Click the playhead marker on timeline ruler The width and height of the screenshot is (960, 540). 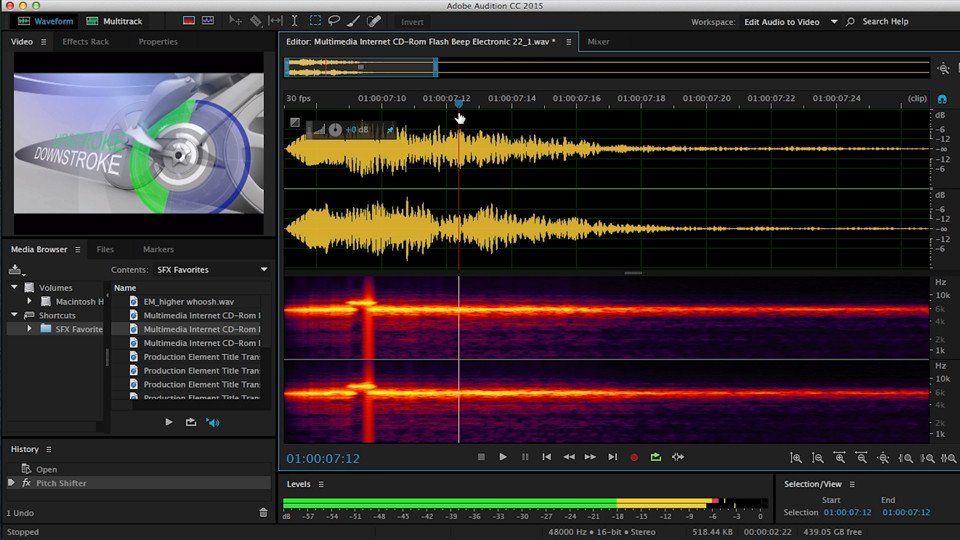click(x=459, y=103)
